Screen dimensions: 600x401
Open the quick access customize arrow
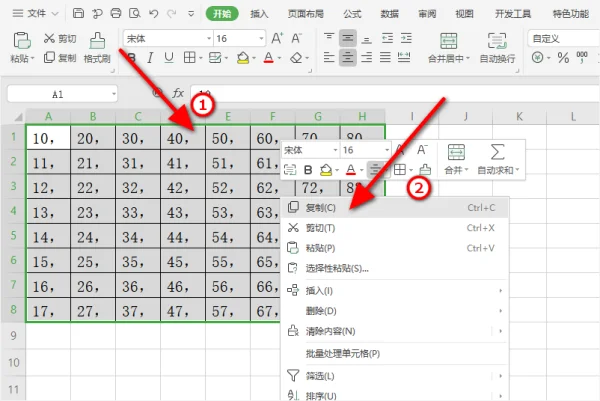[x=191, y=14]
